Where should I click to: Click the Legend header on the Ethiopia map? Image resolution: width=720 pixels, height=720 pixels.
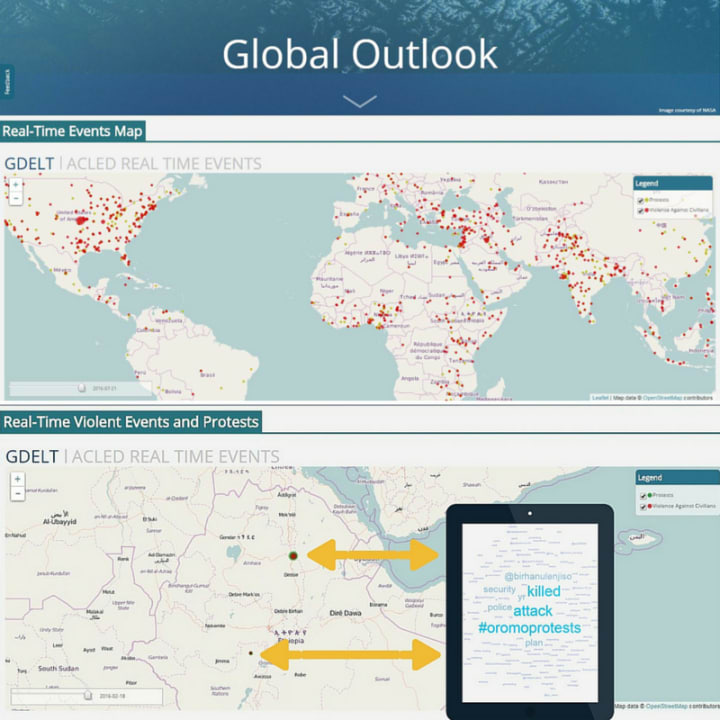677,478
